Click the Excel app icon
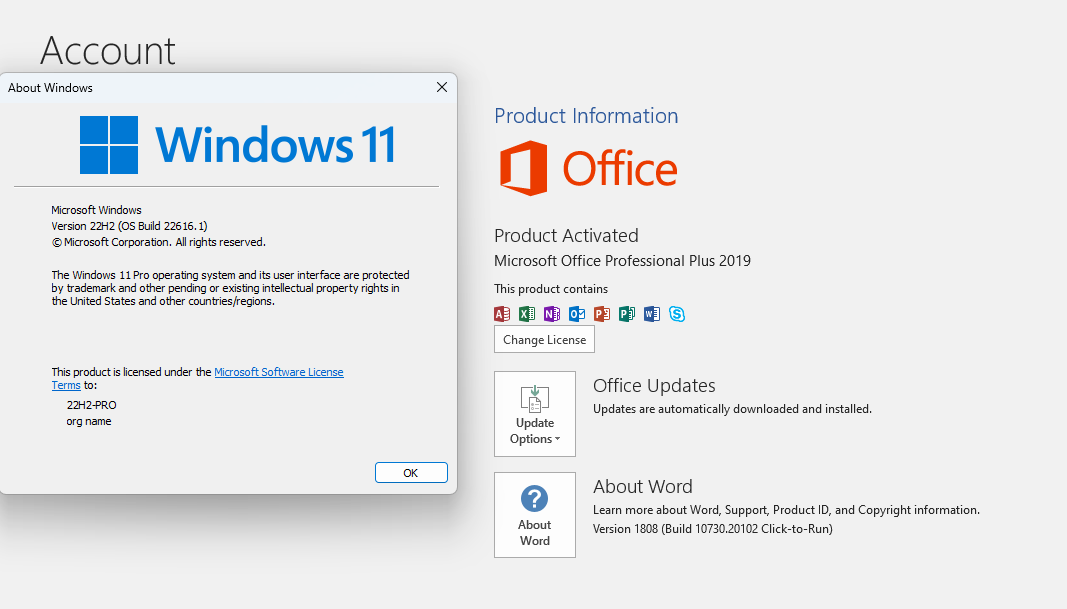1067x609 pixels. (x=527, y=314)
